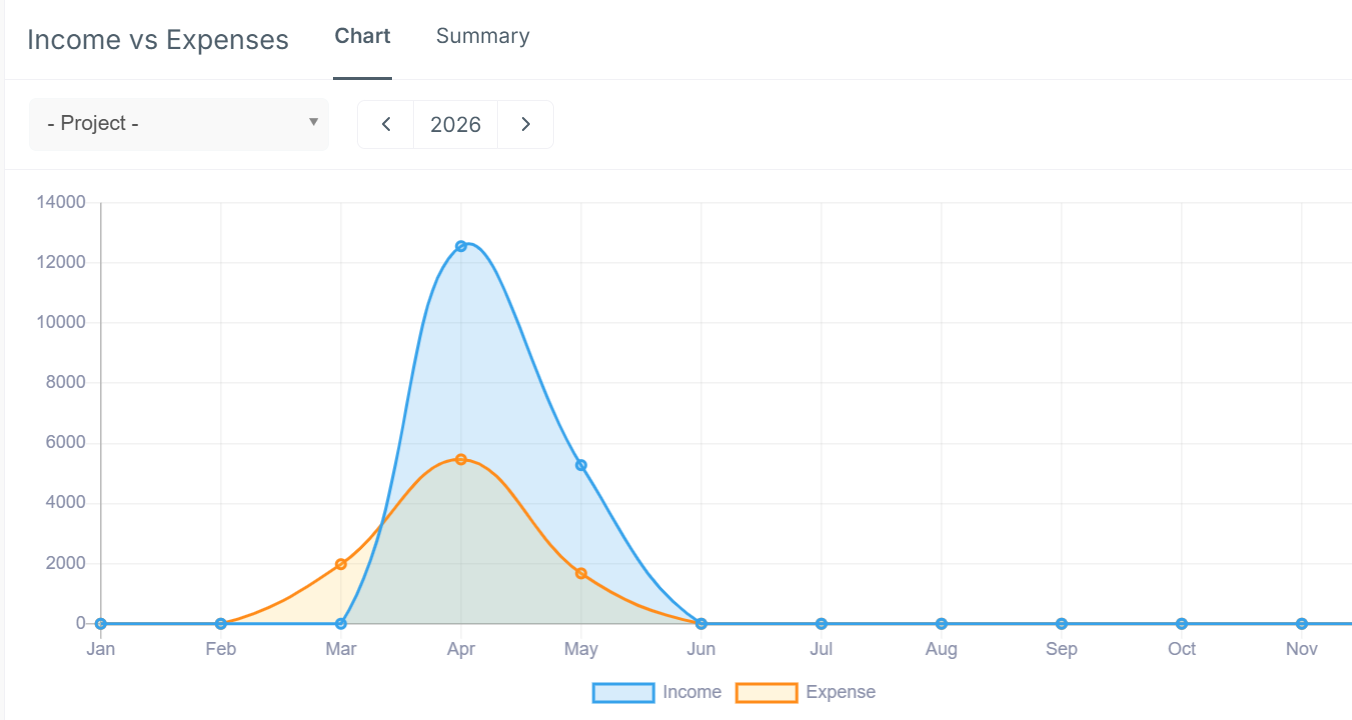Click the November data point
The width and height of the screenshot is (1352, 720).
click(x=1302, y=624)
